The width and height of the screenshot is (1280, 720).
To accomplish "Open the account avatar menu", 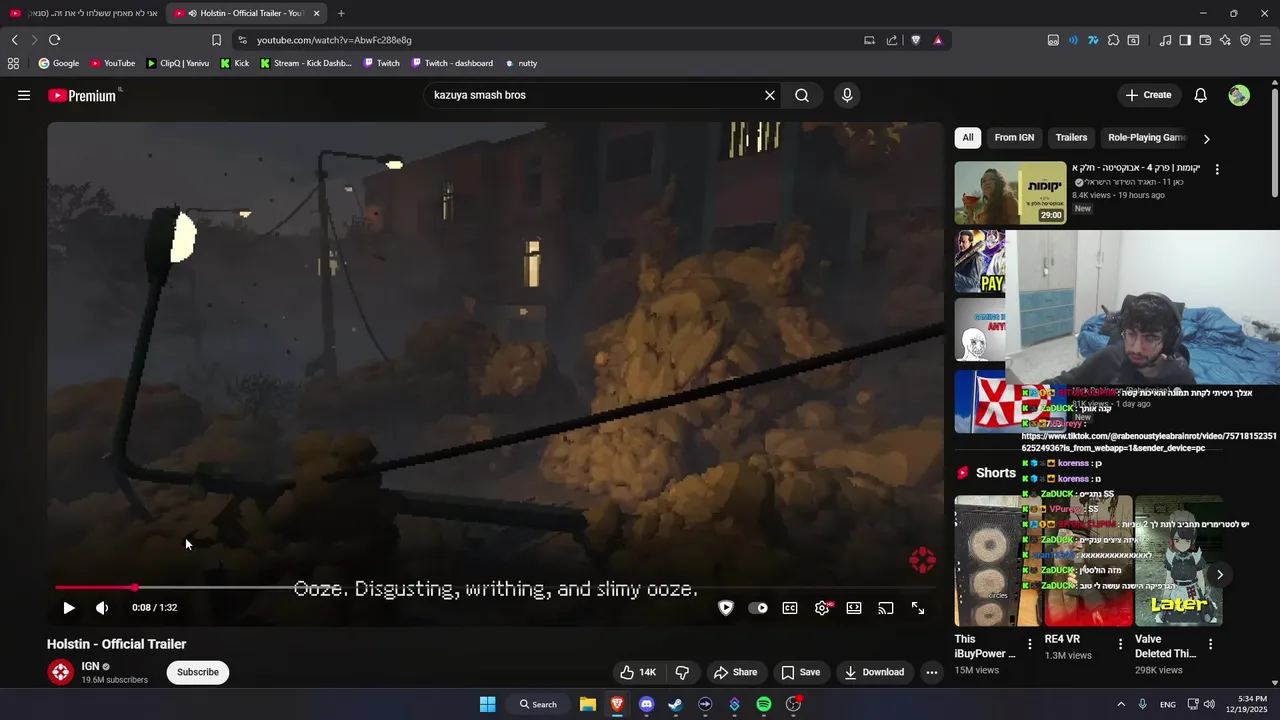I will tap(1239, 95).
